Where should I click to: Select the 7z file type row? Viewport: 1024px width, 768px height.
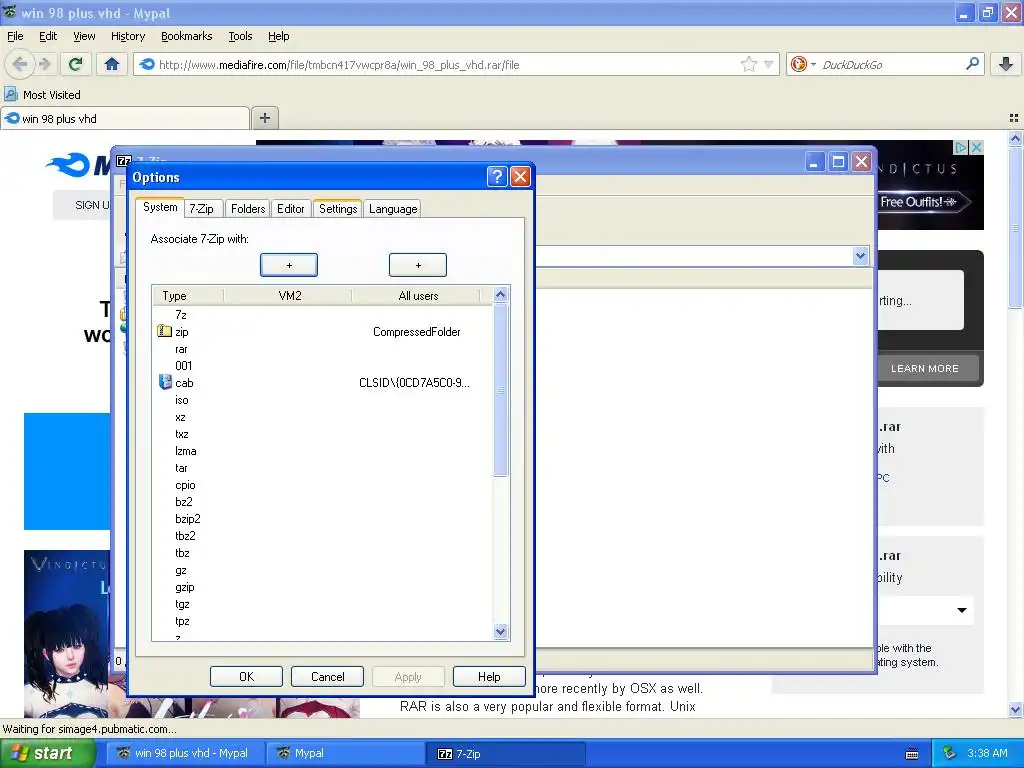181,315
